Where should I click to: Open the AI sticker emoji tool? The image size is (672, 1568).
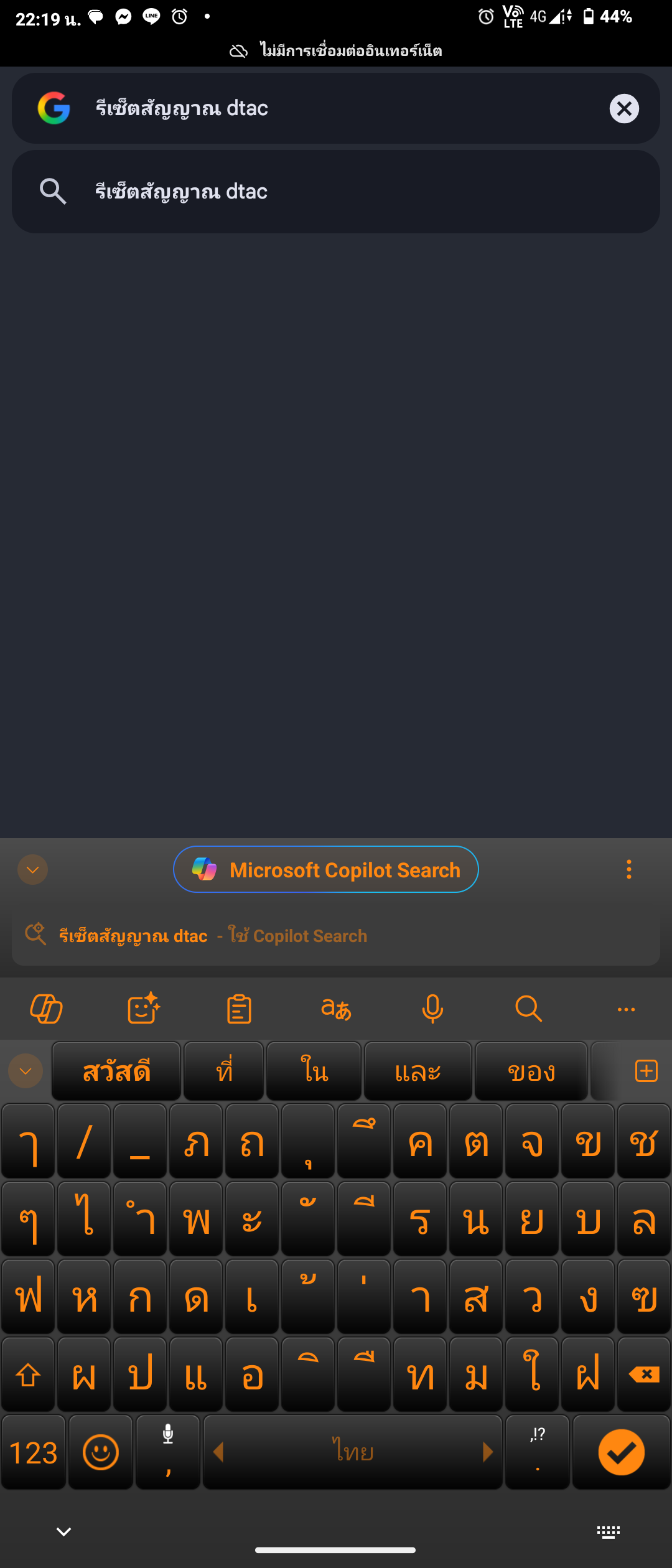(143, 1009)
